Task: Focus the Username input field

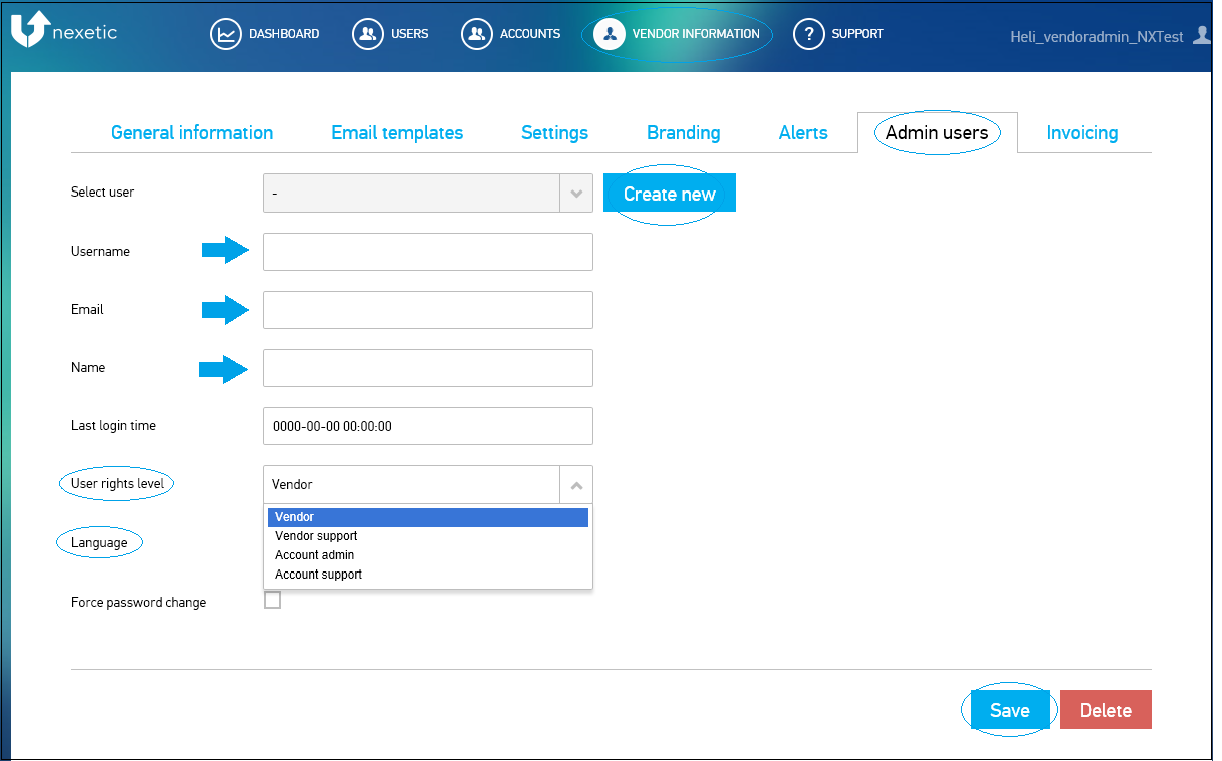Action: coord(428,252)
